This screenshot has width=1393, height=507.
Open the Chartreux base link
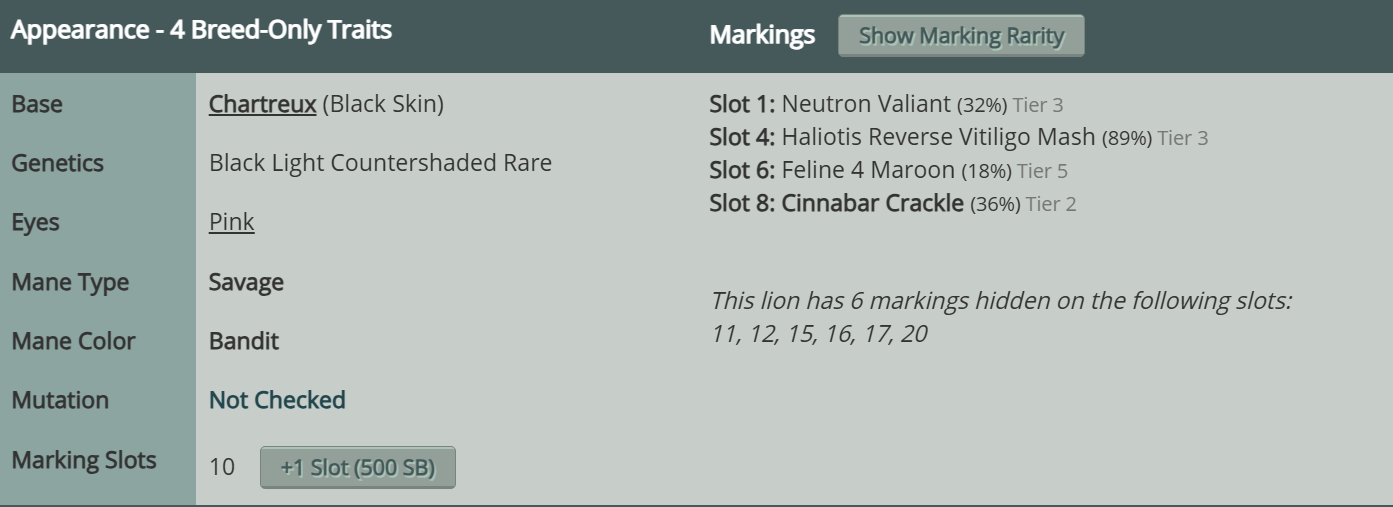[x=263, y=104]
